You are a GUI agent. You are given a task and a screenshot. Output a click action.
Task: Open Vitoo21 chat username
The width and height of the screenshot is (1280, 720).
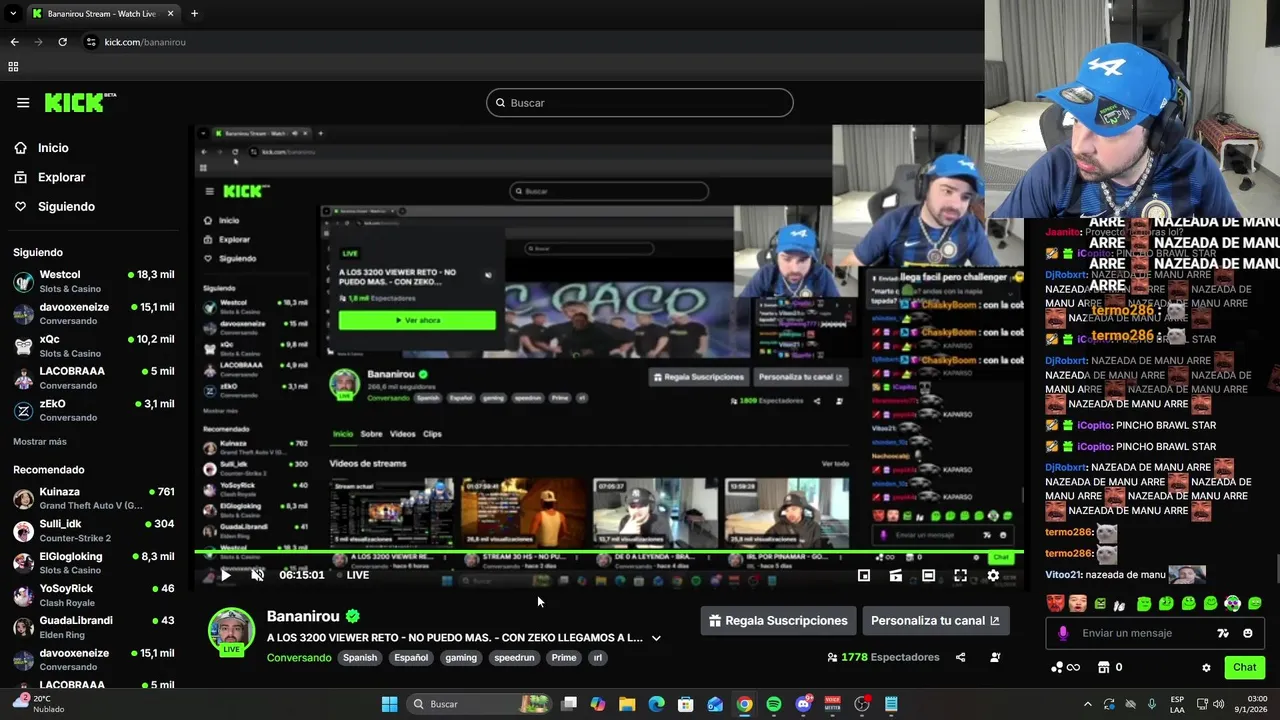[x=1064, y=575]
